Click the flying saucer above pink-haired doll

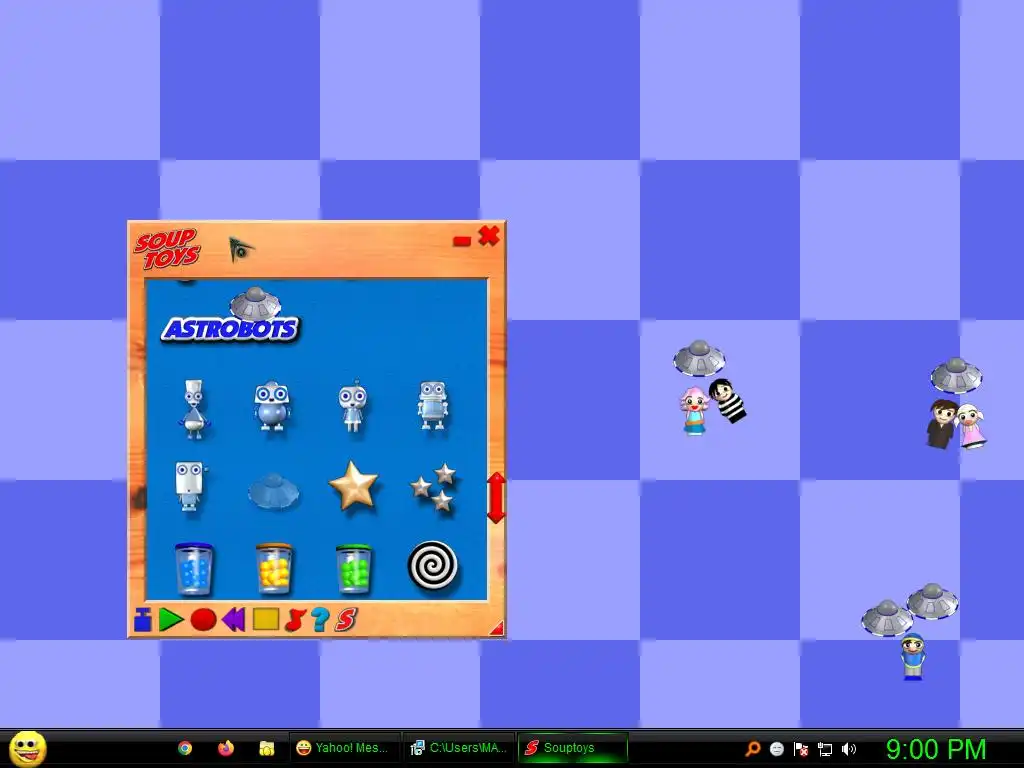[699, 358]
